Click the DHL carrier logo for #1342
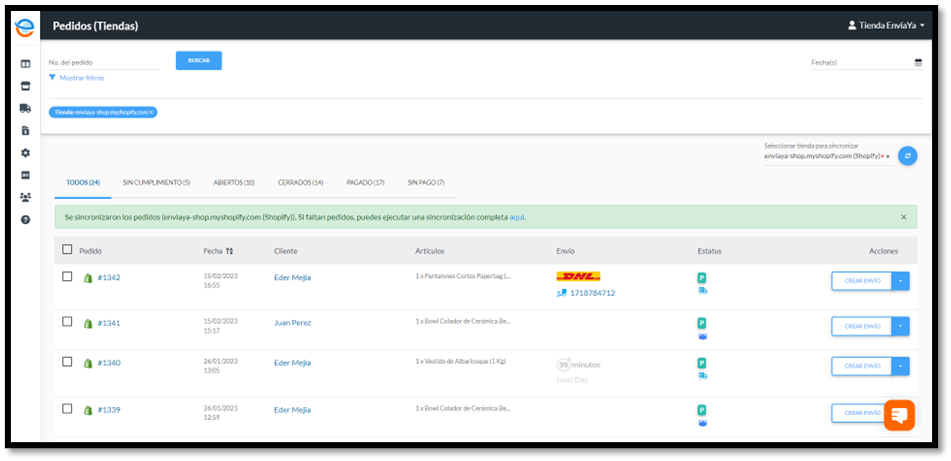This screenshot has width=951, height=461. [x=578, y=277]
